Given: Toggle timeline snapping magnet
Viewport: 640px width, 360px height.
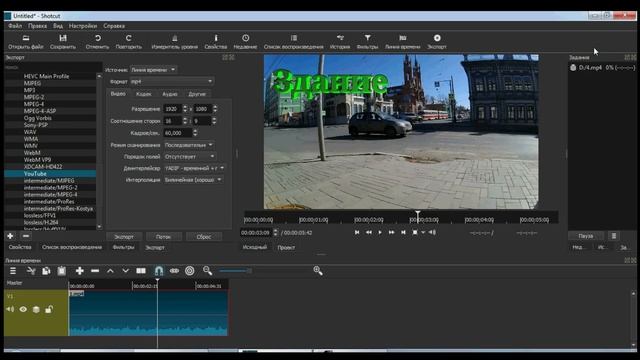Looking at the screenshot, I should (x=159, y=271).
